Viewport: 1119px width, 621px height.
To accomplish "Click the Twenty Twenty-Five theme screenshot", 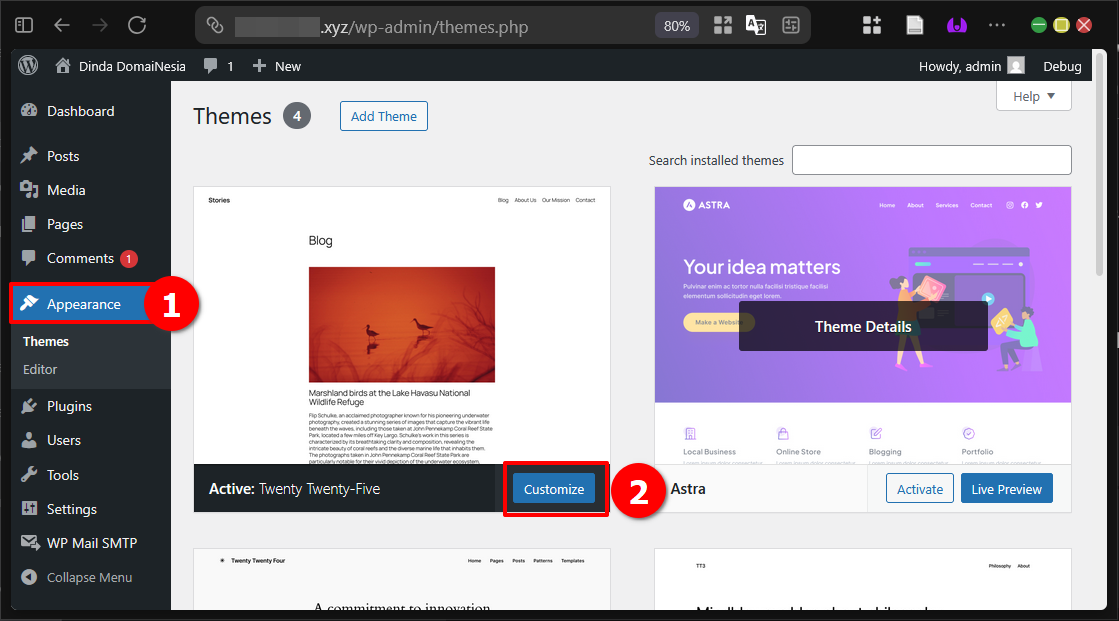I will [x=402, y=325].
